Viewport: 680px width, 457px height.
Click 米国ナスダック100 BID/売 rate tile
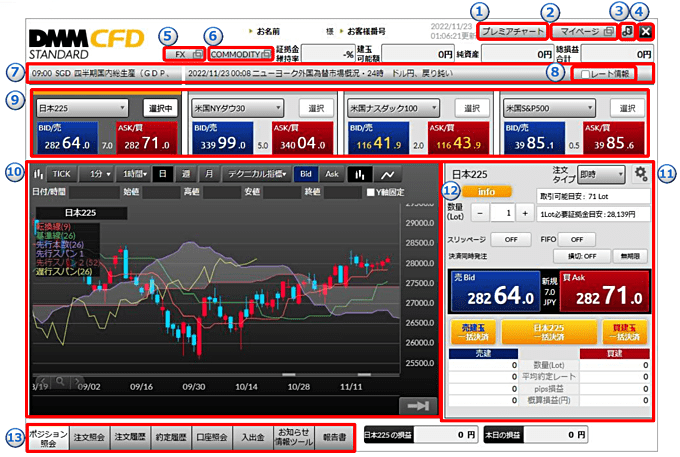pyautogui.click(x=379, y=137)
